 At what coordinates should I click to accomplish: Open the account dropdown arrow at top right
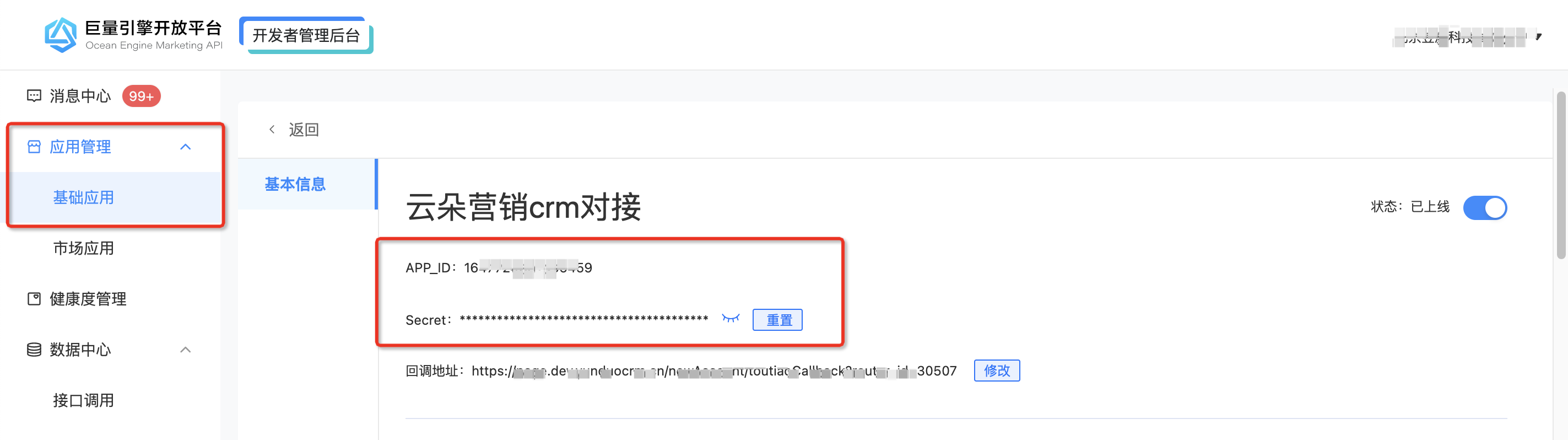coord(1539,36)
